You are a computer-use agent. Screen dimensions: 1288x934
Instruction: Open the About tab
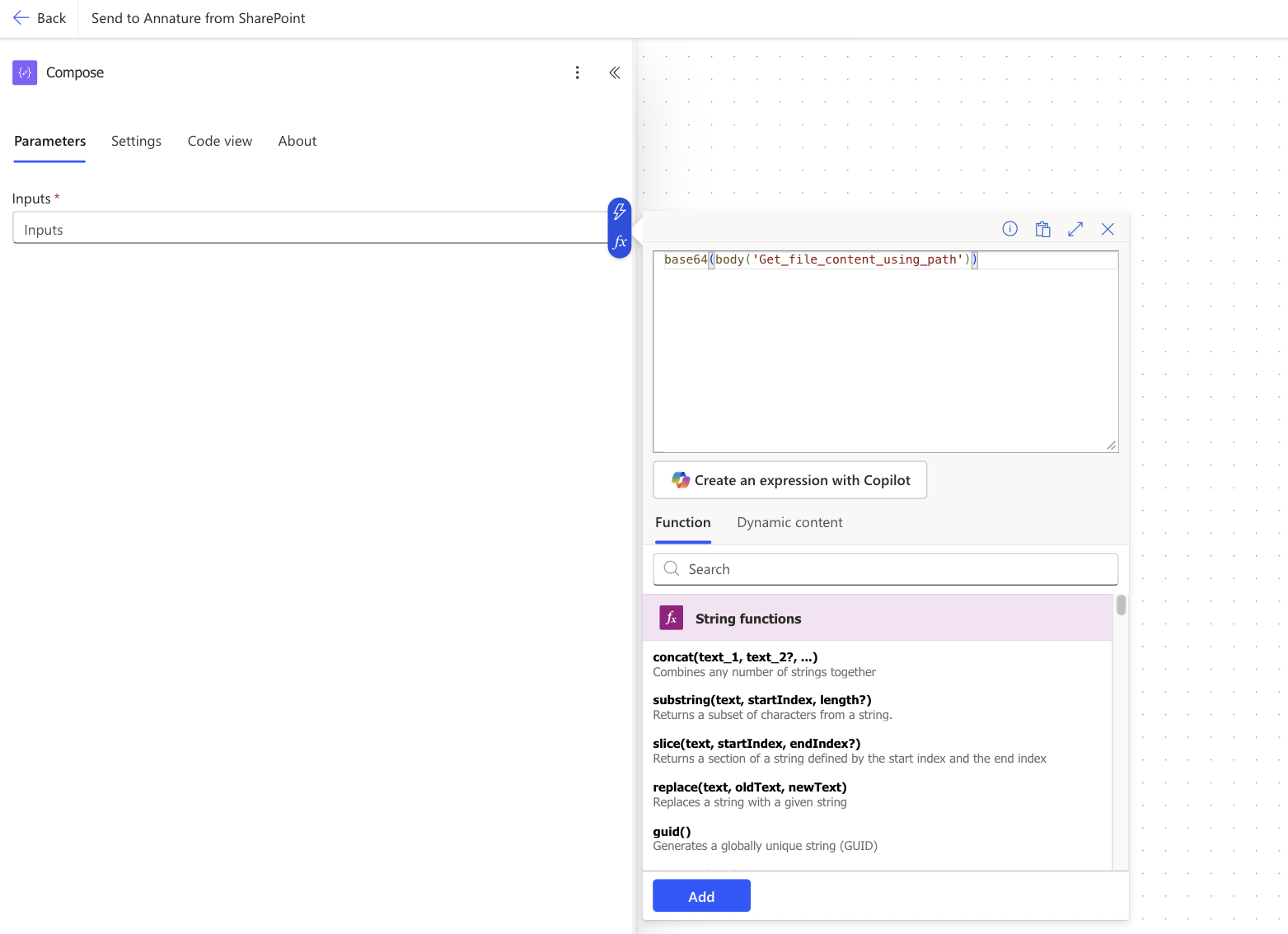297,141
